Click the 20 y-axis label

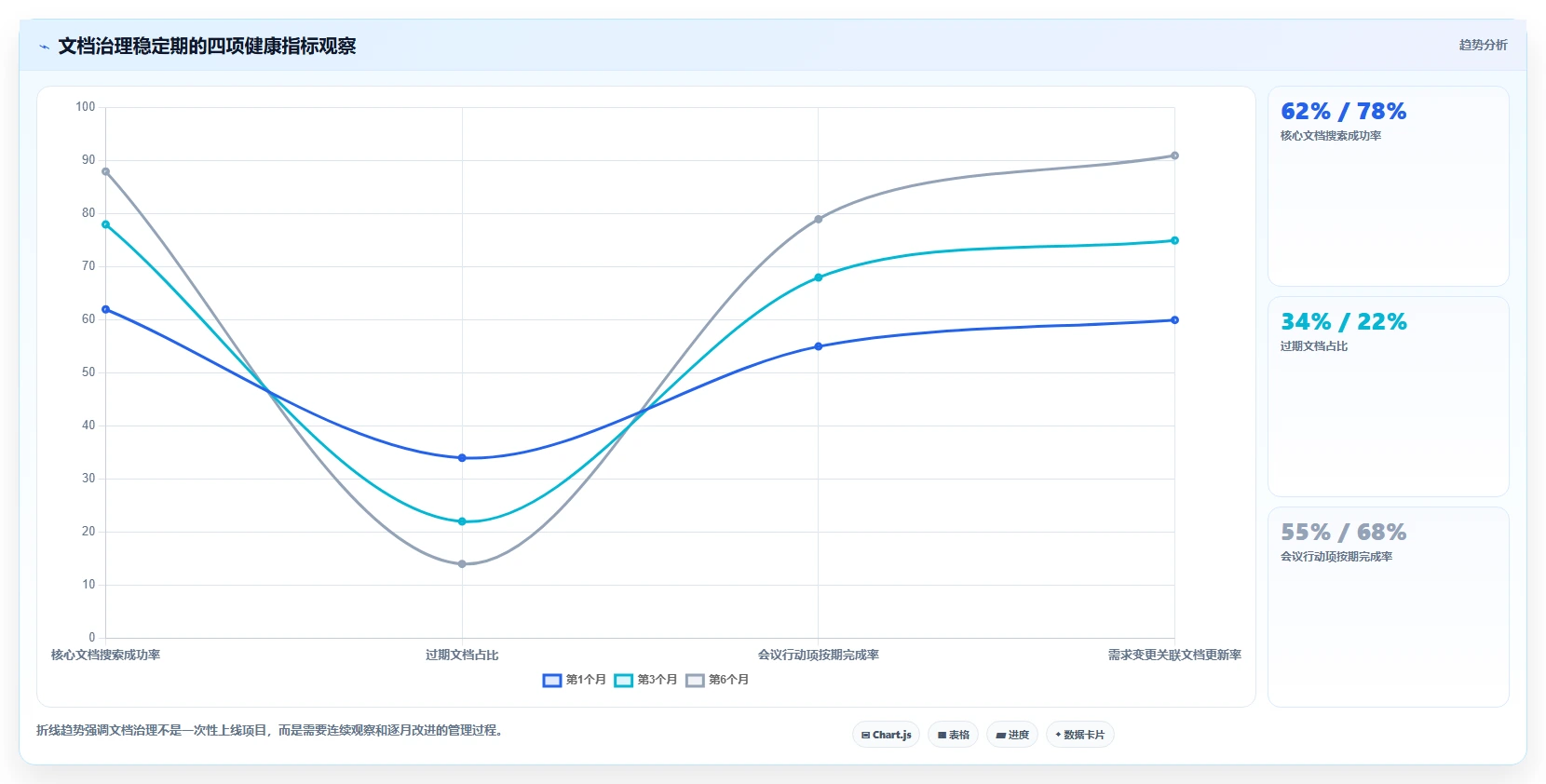tap(88, 532)
